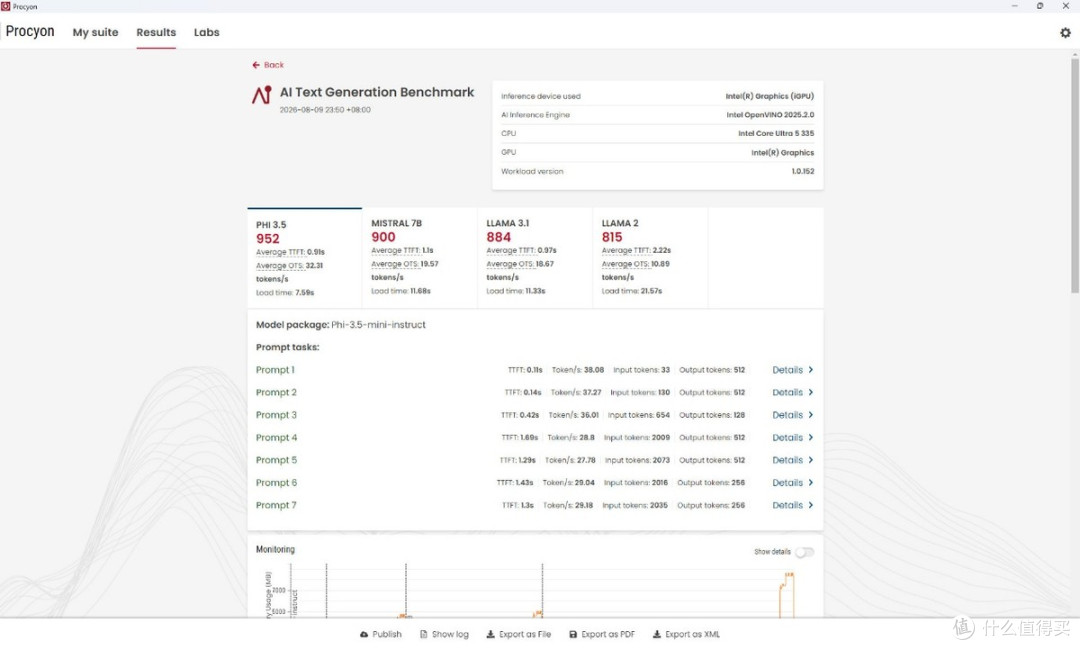The height and width of the screenshot is (650, 1080).
Task: Click the Intel OpenVINO 2025.2.0 value
Action: click(770, 115)
